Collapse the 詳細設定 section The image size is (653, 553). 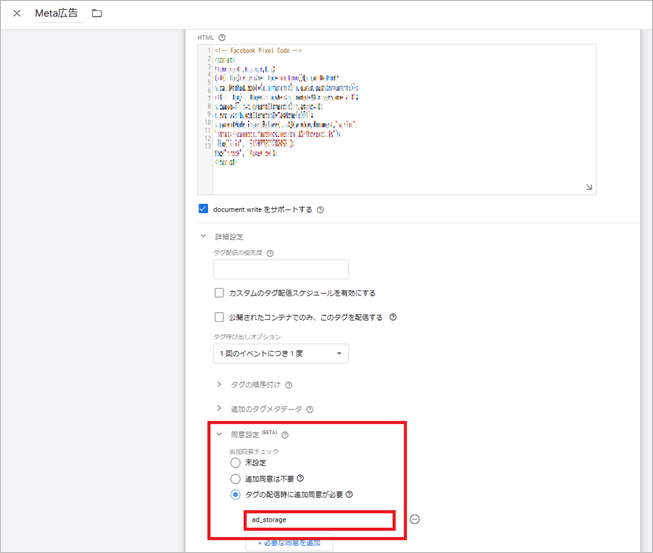(204, 237)
